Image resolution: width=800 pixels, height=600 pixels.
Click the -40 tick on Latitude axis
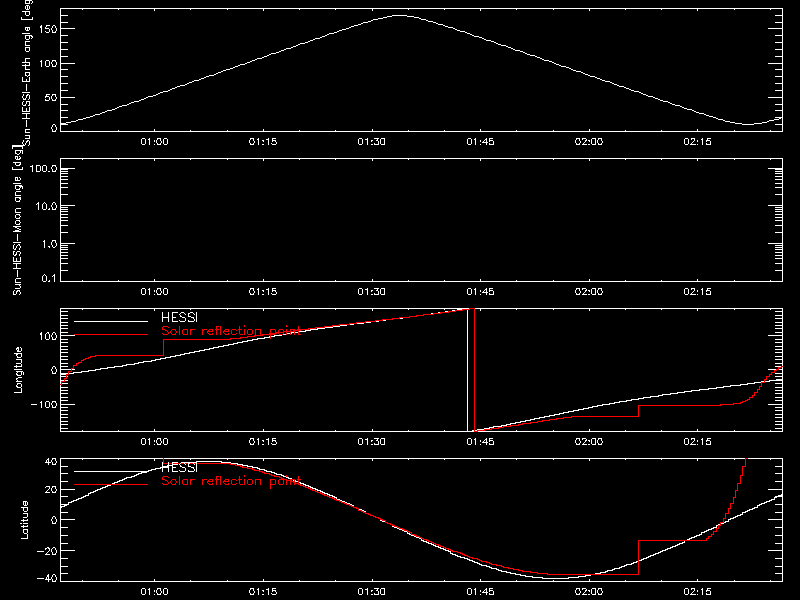click(x=47, y=578)
